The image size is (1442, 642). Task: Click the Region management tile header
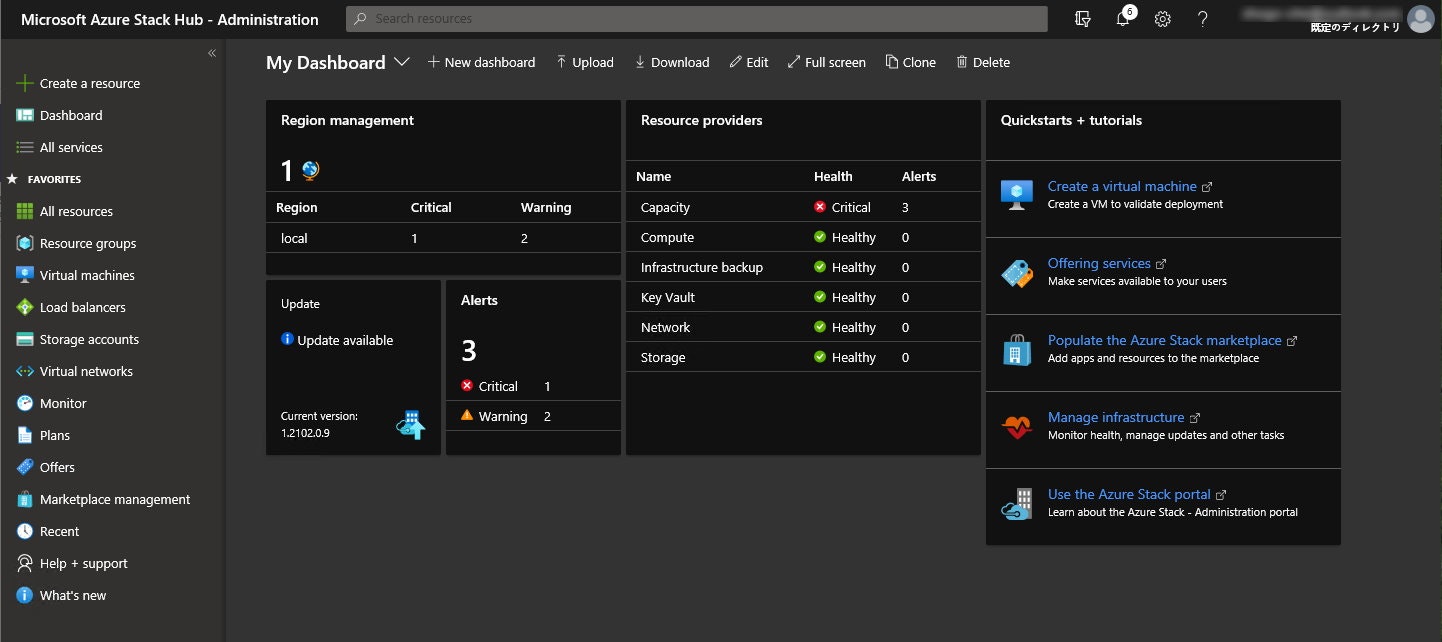pos(347,120)
